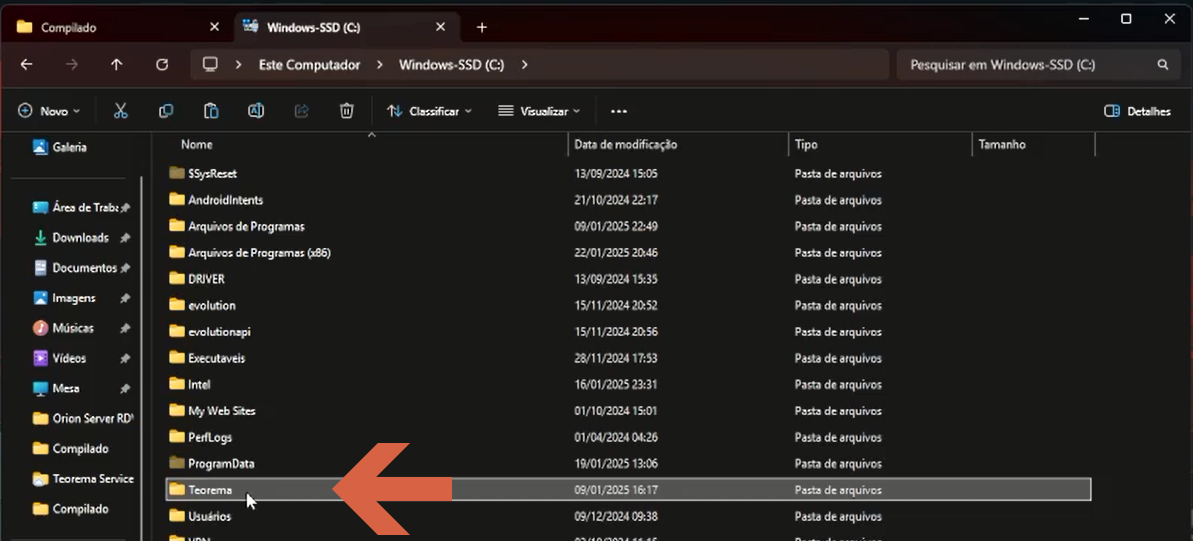The height and width of the screenshot is (541, 1193).
Task: Refresh the current folder view
Action: [162, 65]
